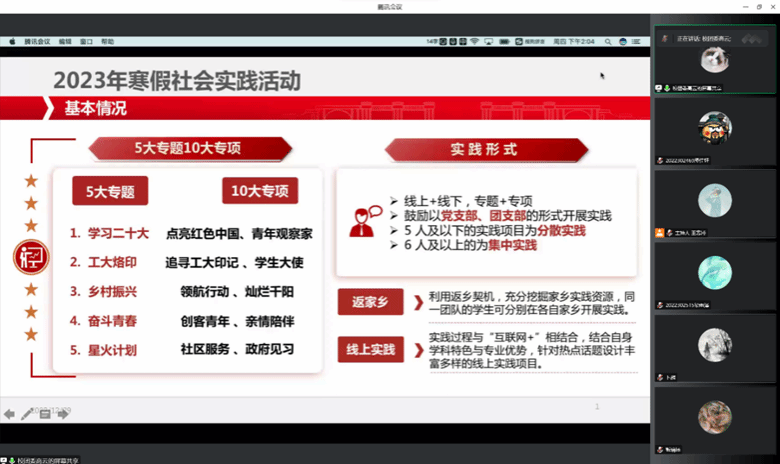
Task: Click the 线上实践 red label on the slide
Action: point(368,351)
